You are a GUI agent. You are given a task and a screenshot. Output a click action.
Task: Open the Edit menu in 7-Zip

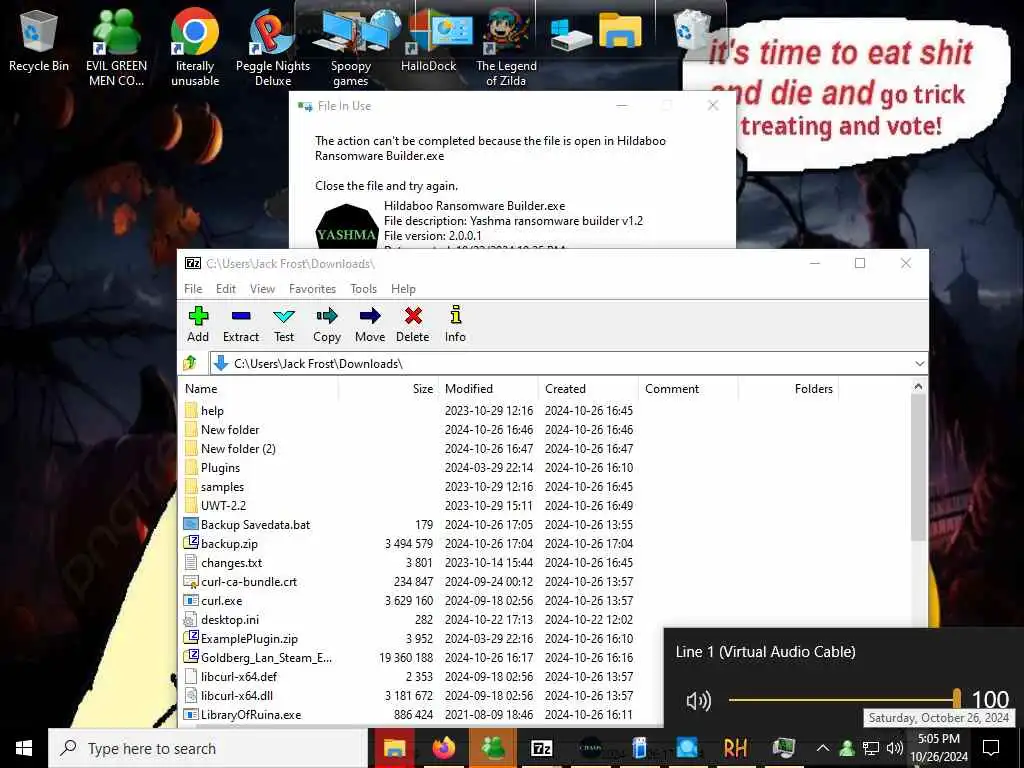click(226, 289)
